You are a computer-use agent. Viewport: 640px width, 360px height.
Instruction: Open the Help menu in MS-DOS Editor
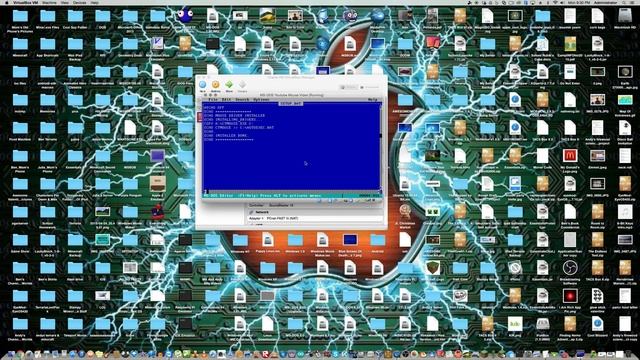coord(373,100)
